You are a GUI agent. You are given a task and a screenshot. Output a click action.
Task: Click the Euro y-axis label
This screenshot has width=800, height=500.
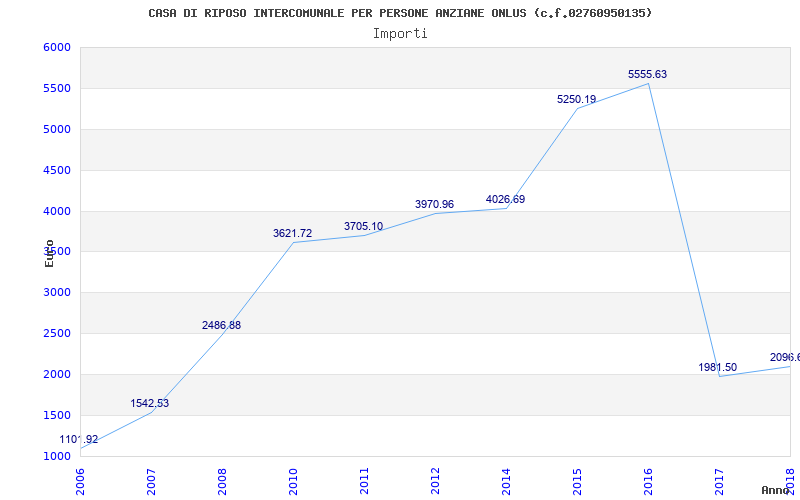[49, 253]
